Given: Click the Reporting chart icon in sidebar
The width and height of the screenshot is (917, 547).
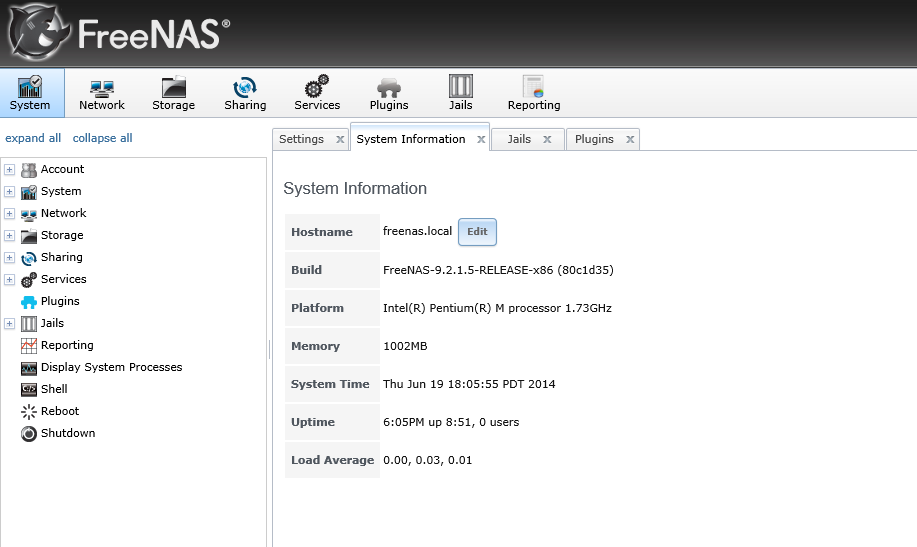Looking at the screenshot, I should [x=29, y=346].
